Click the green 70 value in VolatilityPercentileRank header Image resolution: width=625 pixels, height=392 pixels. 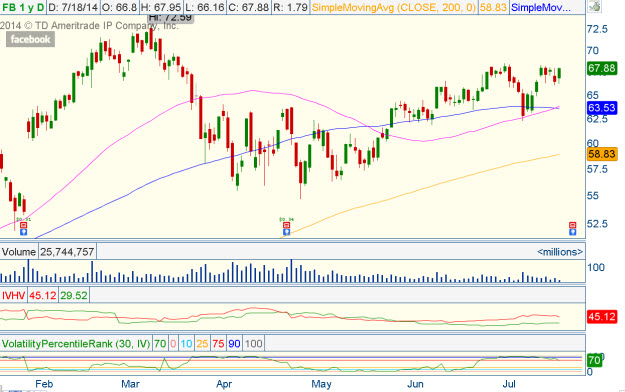coord(160,344)
